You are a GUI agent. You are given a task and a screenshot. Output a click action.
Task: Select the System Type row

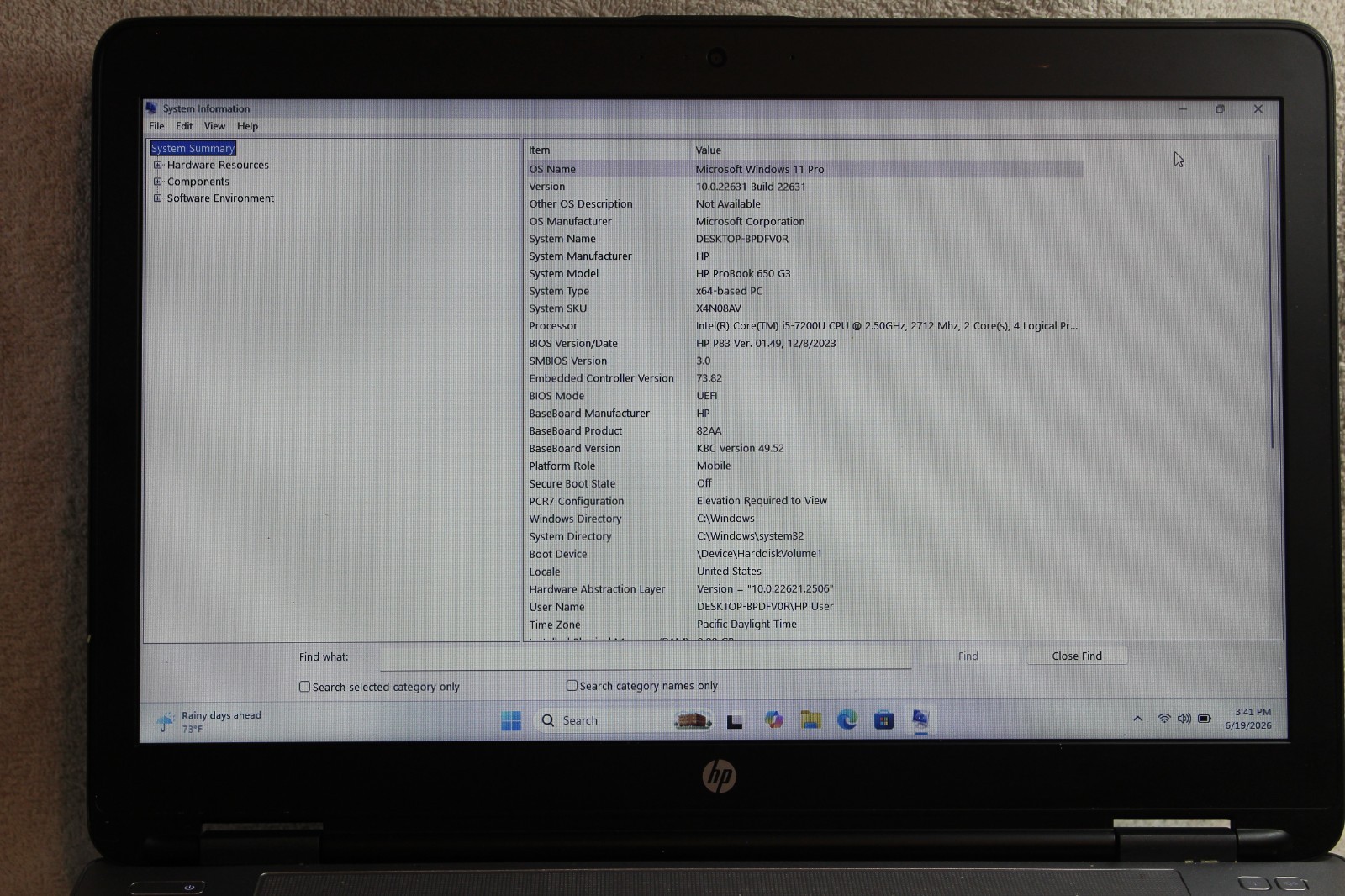click(804, 291)
